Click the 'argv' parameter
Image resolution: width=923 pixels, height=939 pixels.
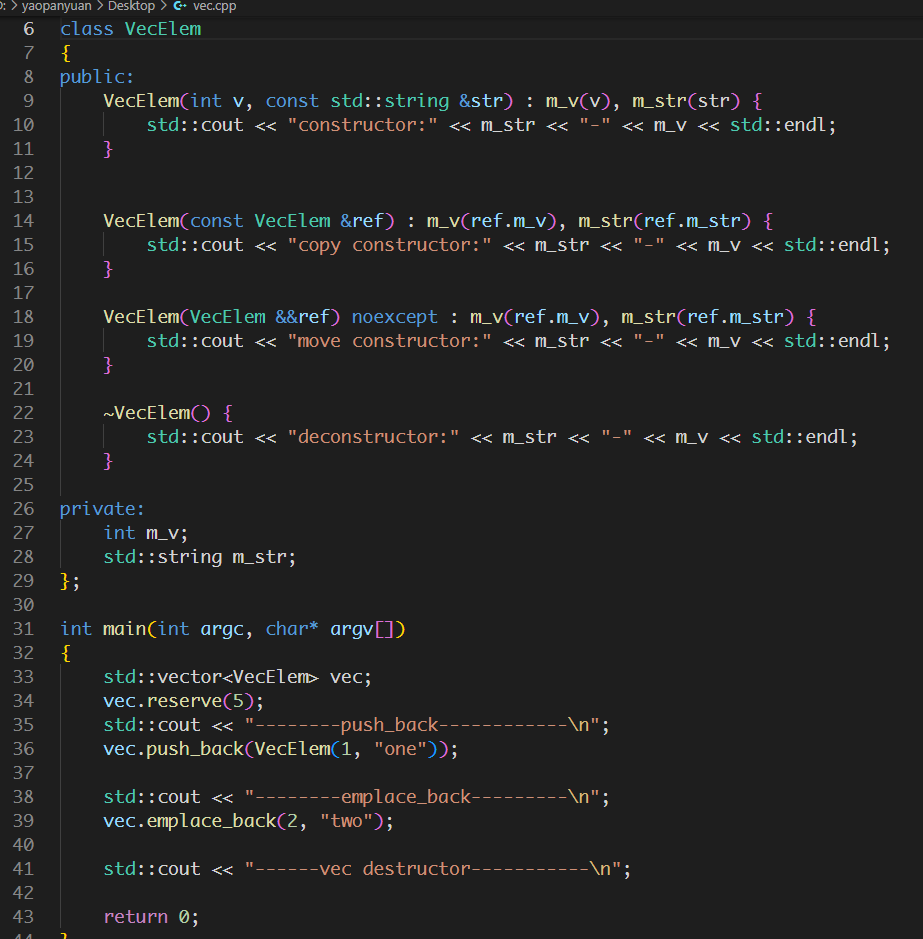352,629
